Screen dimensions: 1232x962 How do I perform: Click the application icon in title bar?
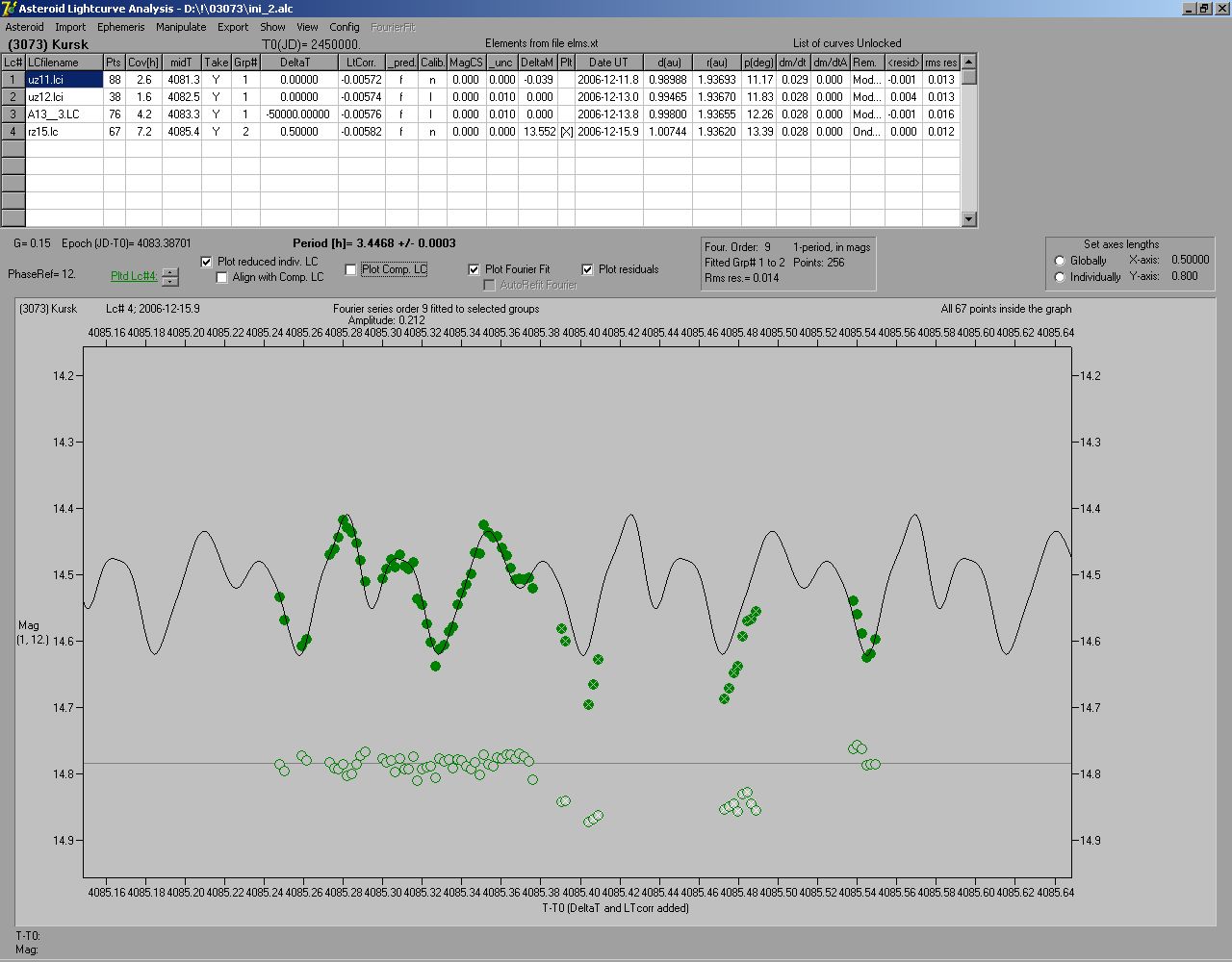tap(10, 9)
